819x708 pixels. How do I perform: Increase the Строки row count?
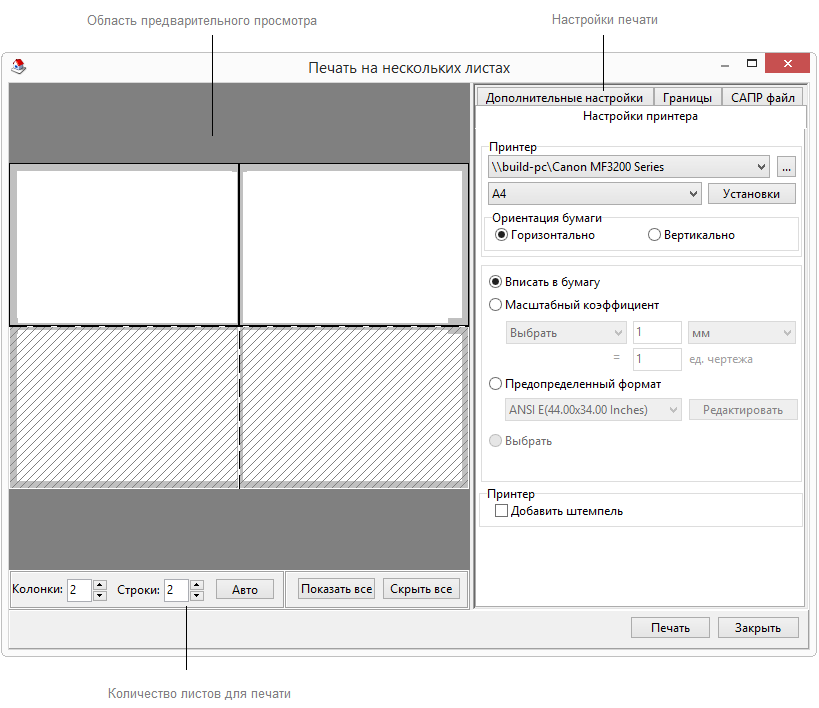[x=196, y=584]
